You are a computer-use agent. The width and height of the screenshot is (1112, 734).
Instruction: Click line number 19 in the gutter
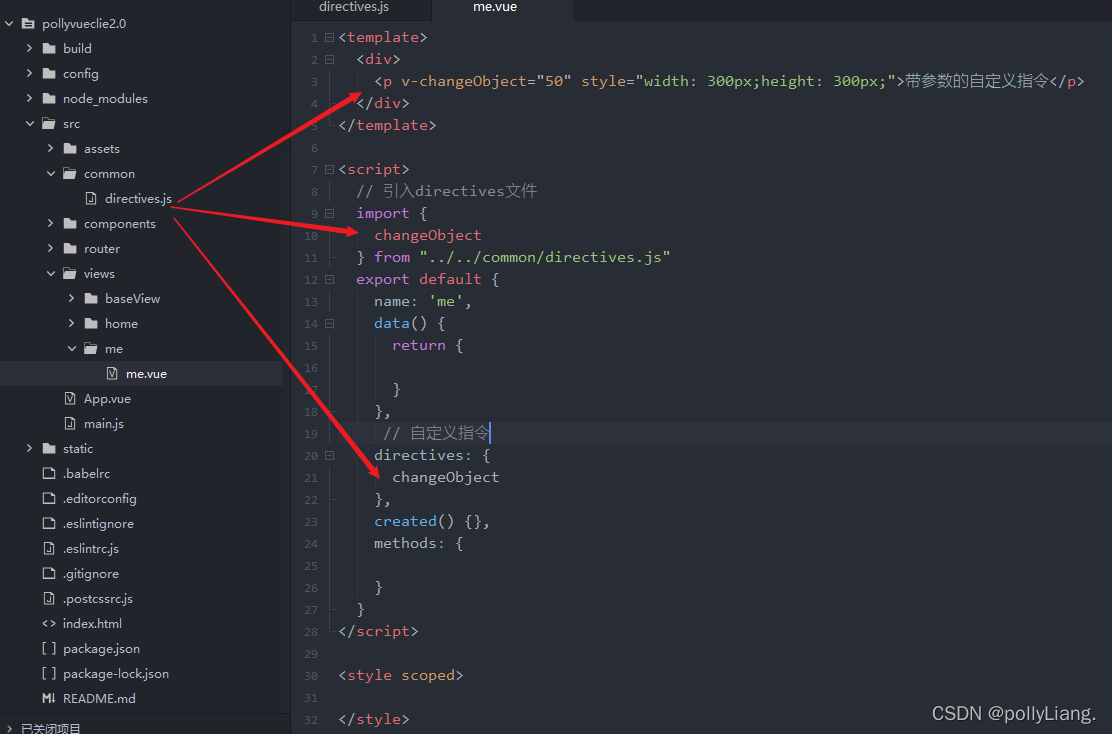pos(311,434)
